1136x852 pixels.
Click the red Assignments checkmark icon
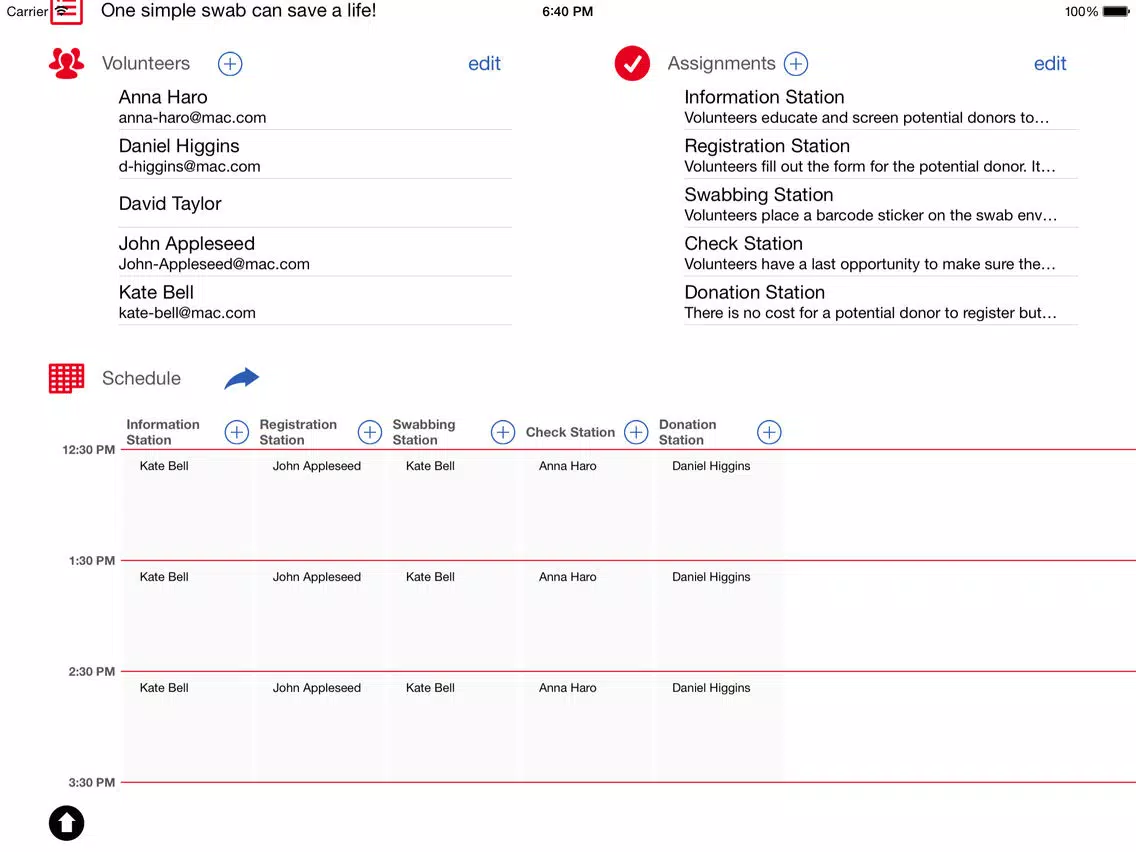pyautogui.click(x=632, y=64)
